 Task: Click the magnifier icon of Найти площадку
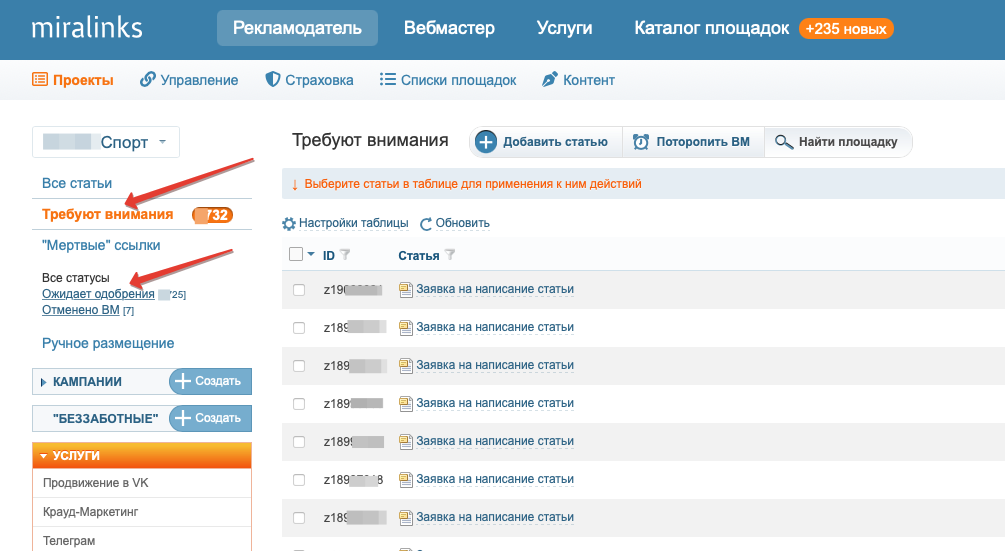783,142
